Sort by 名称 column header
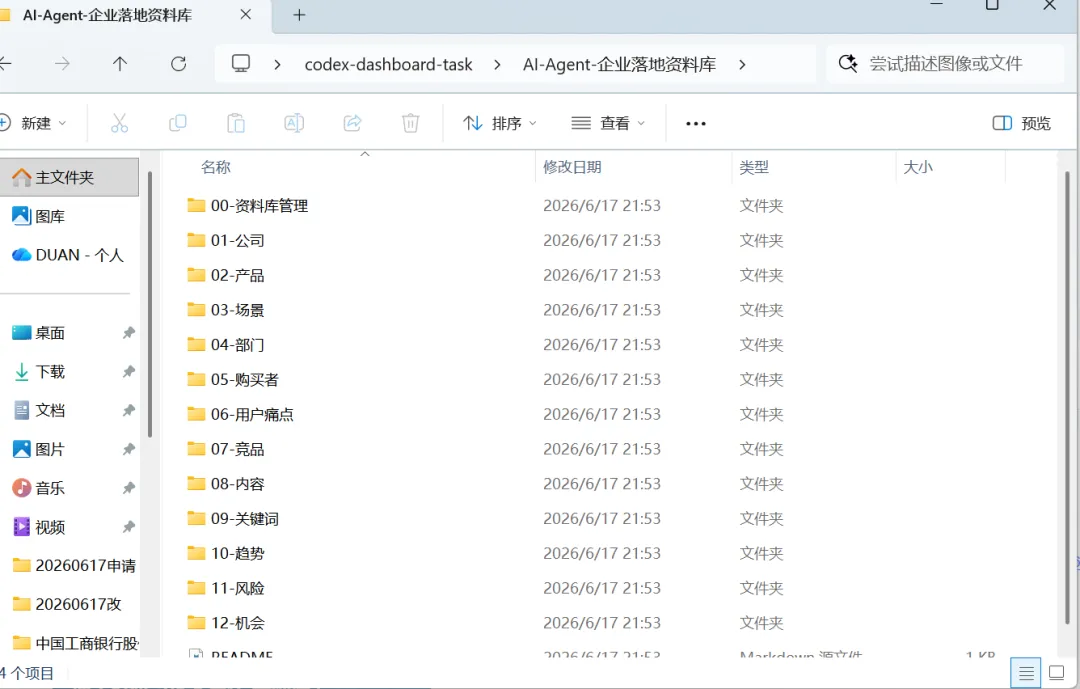The width and height of the screenshot is (1080, 689). point(216,167)
